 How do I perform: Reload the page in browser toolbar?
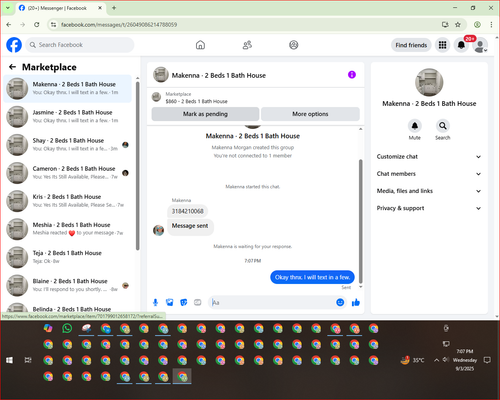tap(37, 24)
